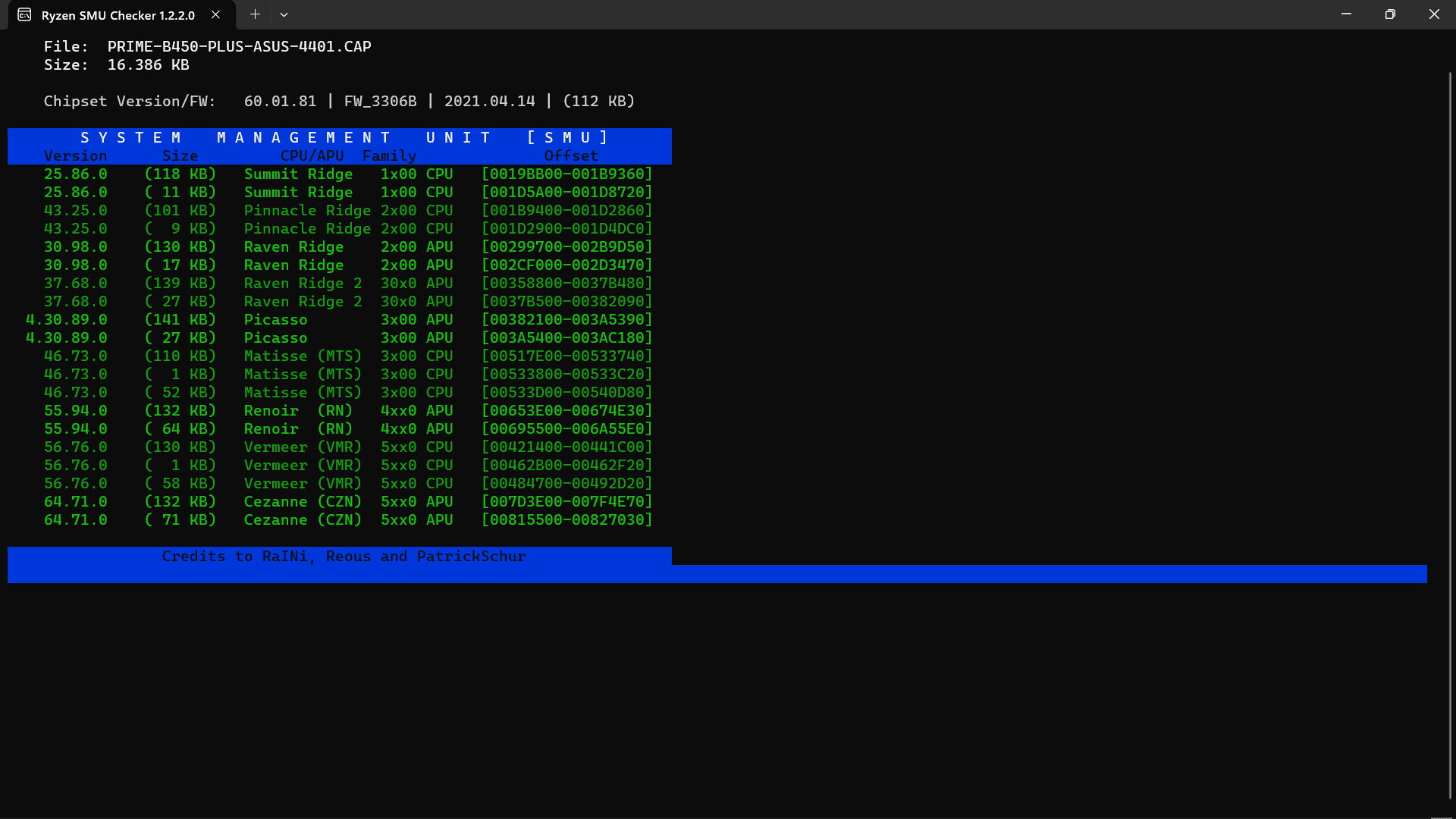Click Vermeer (VMR) in the 58 KB row
The image size is (1456, 819).
[x=303, y=483]
